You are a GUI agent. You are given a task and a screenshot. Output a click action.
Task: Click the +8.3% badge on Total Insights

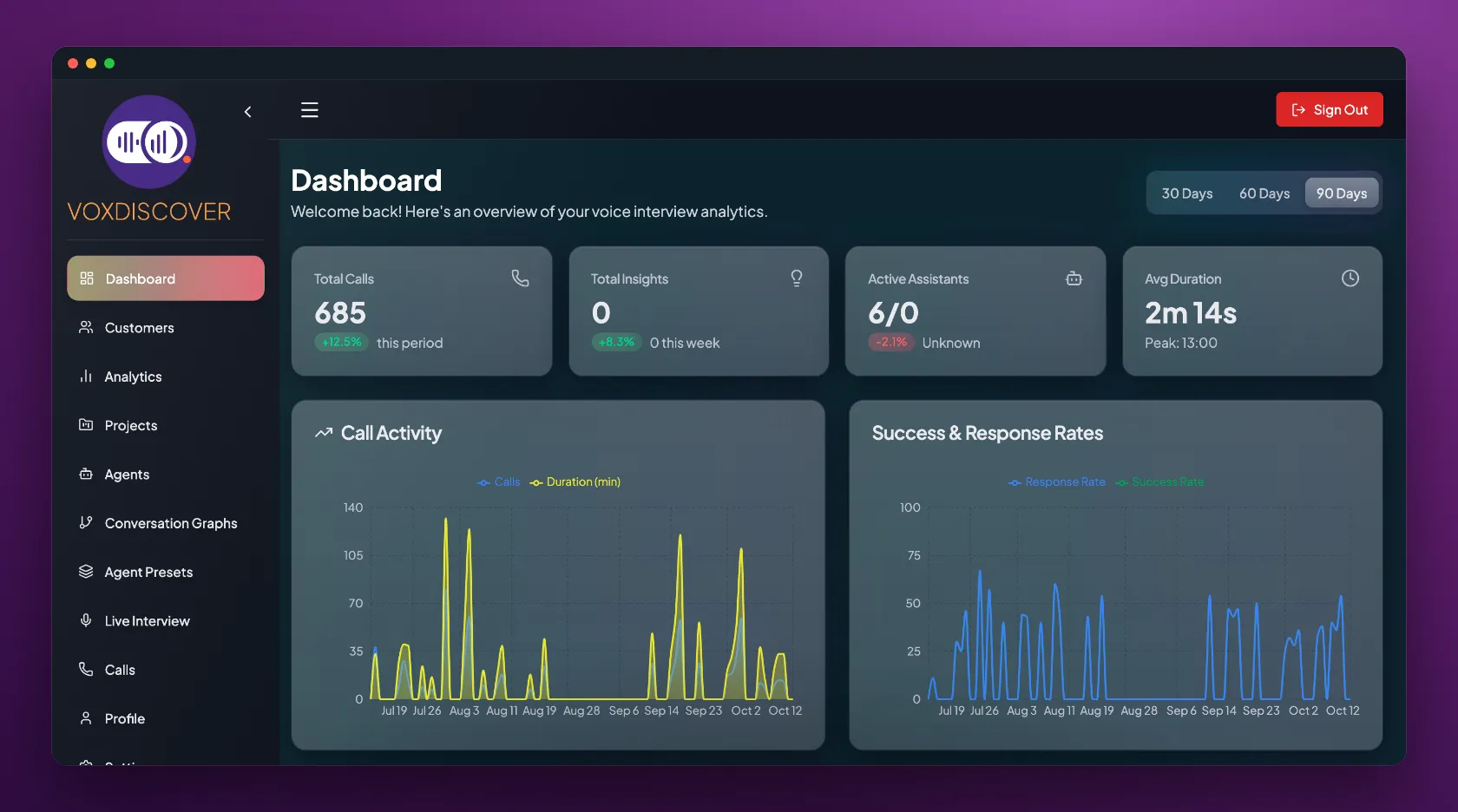coord(617,342)
